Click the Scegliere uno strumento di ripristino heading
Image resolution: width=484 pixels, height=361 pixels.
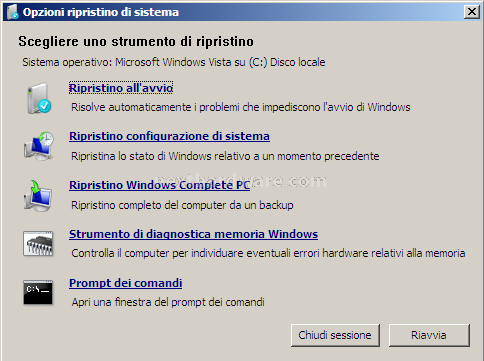point(136,42)
